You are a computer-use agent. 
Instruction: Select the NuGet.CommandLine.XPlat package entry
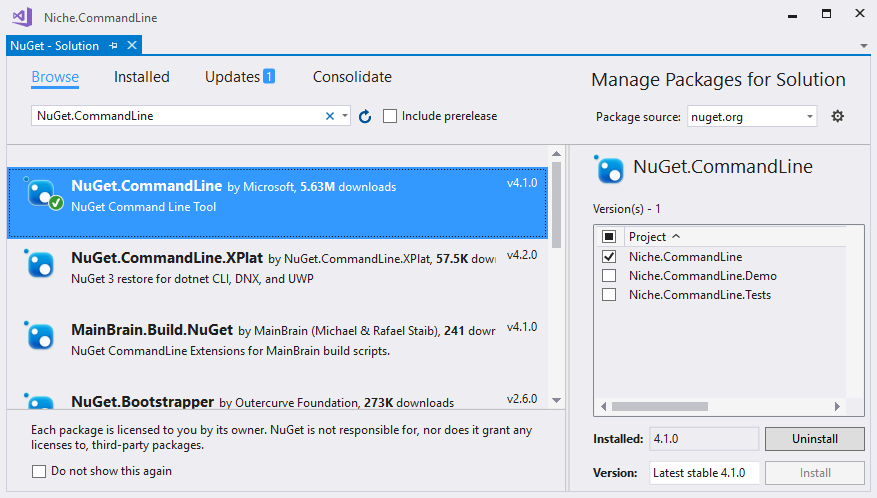click(x=277, y=275)
